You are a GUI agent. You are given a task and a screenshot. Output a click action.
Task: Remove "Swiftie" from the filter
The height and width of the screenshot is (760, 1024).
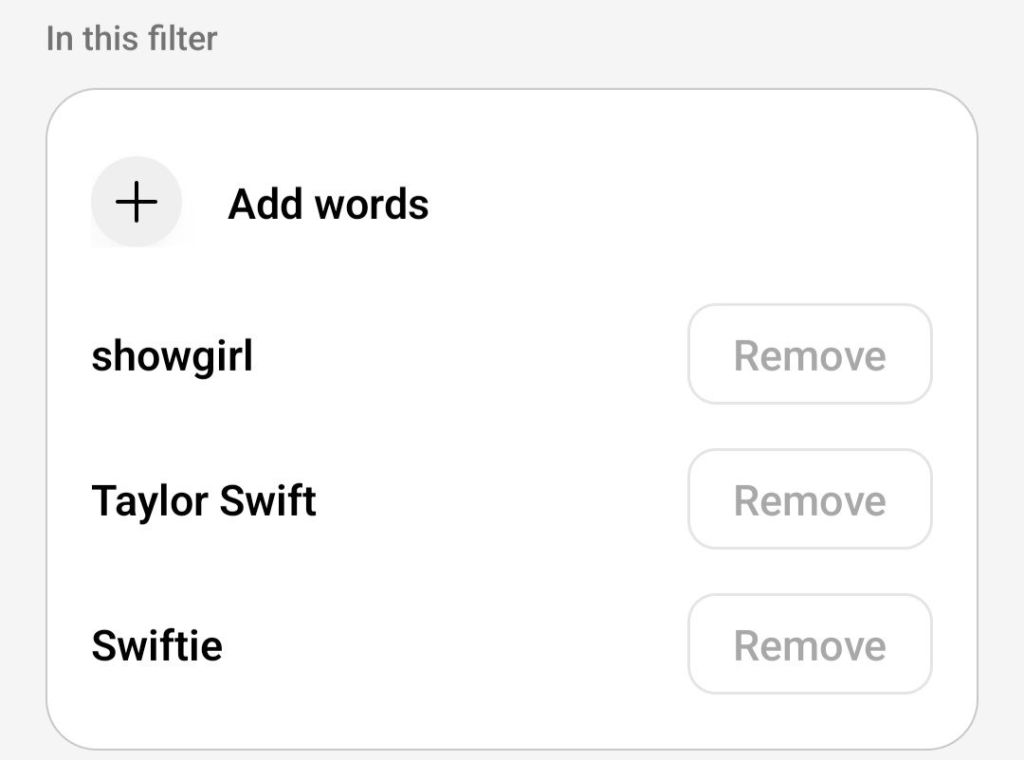[809, 645]
